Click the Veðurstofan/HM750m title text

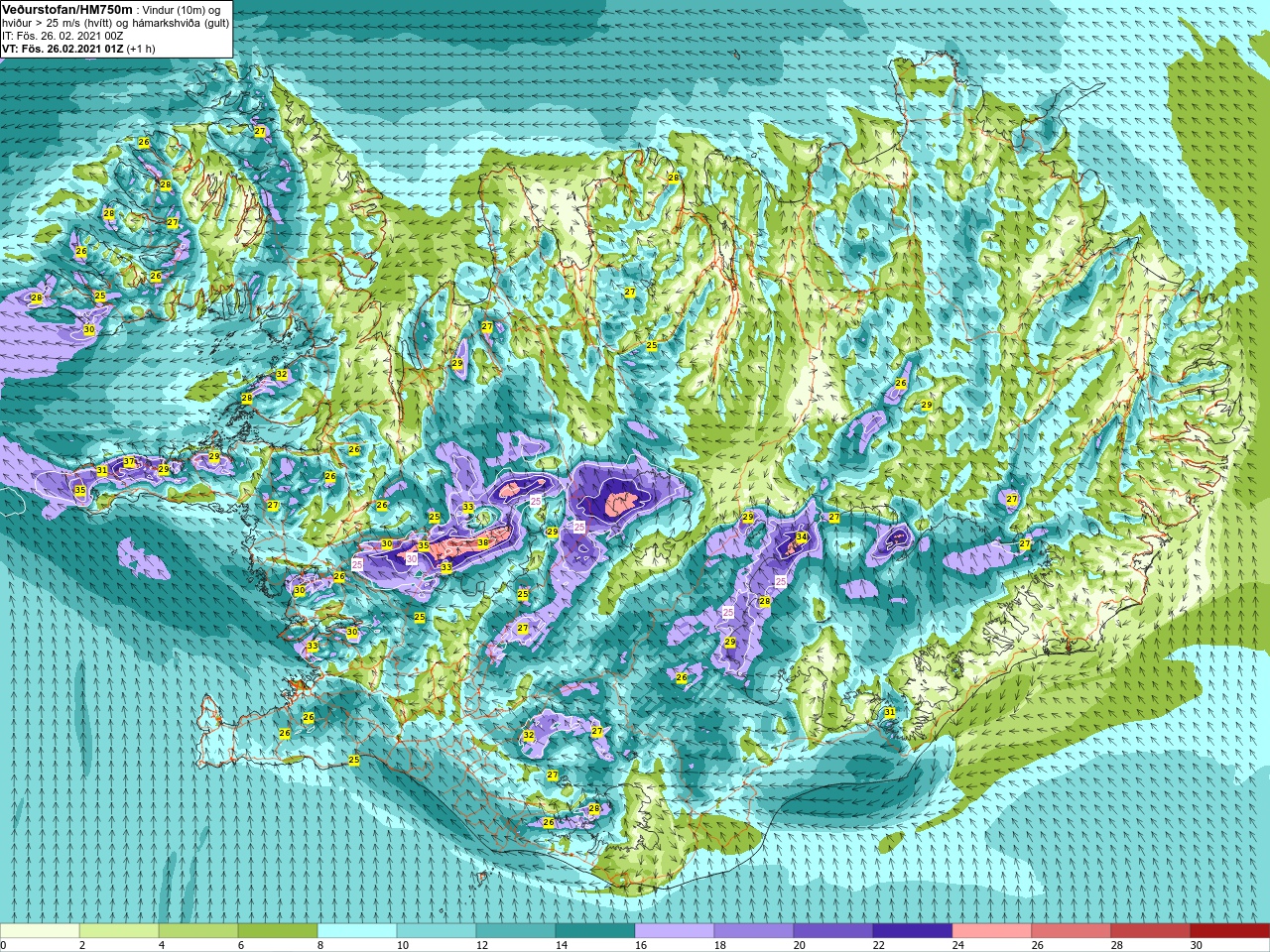pos(67,9)
